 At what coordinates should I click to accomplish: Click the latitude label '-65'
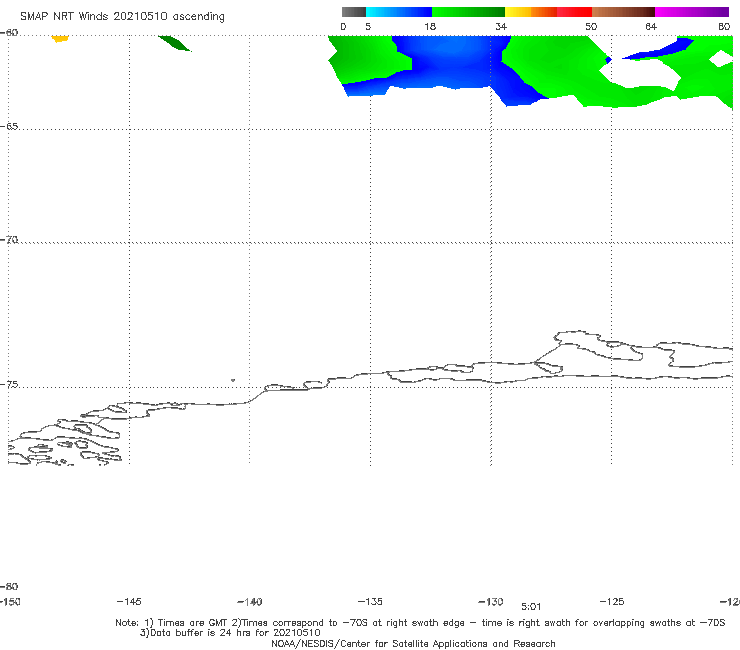pos(9,127)
